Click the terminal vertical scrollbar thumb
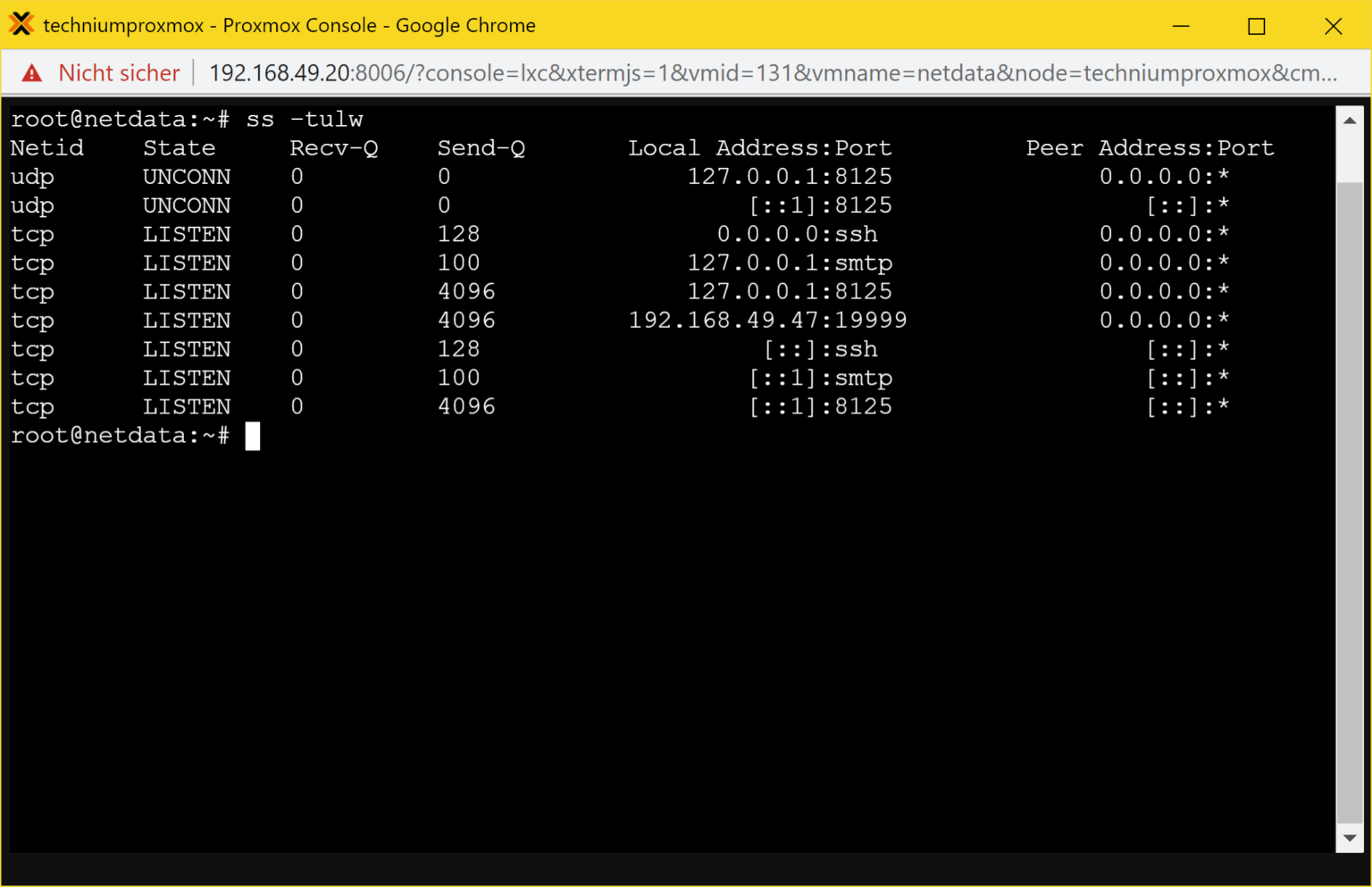 pos(1349,500)
